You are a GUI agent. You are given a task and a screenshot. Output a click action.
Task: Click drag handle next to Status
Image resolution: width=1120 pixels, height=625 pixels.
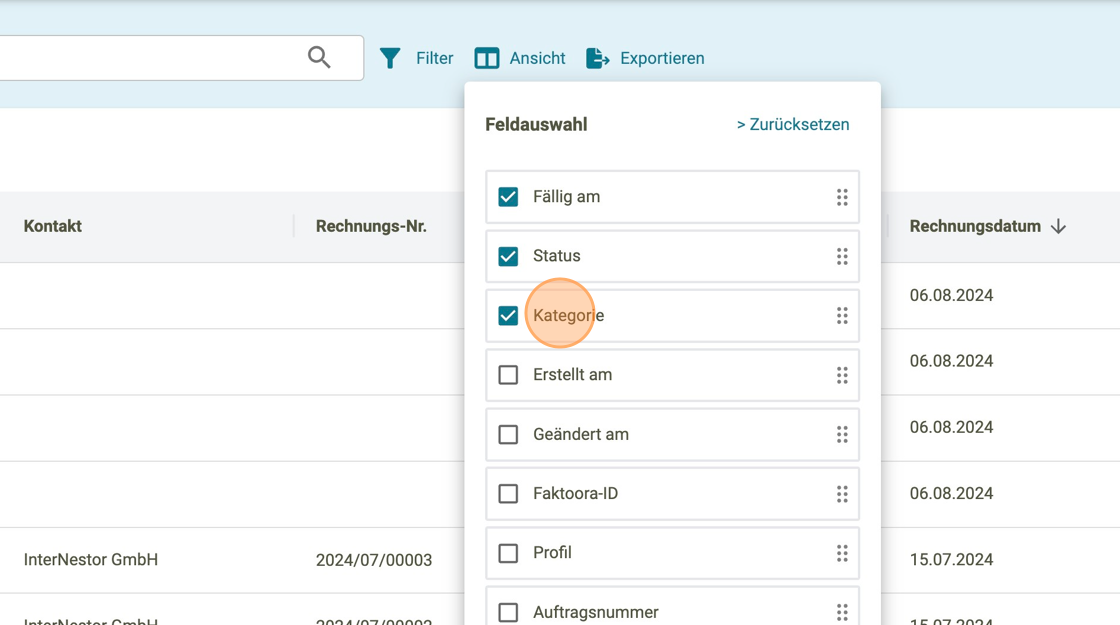842,256
